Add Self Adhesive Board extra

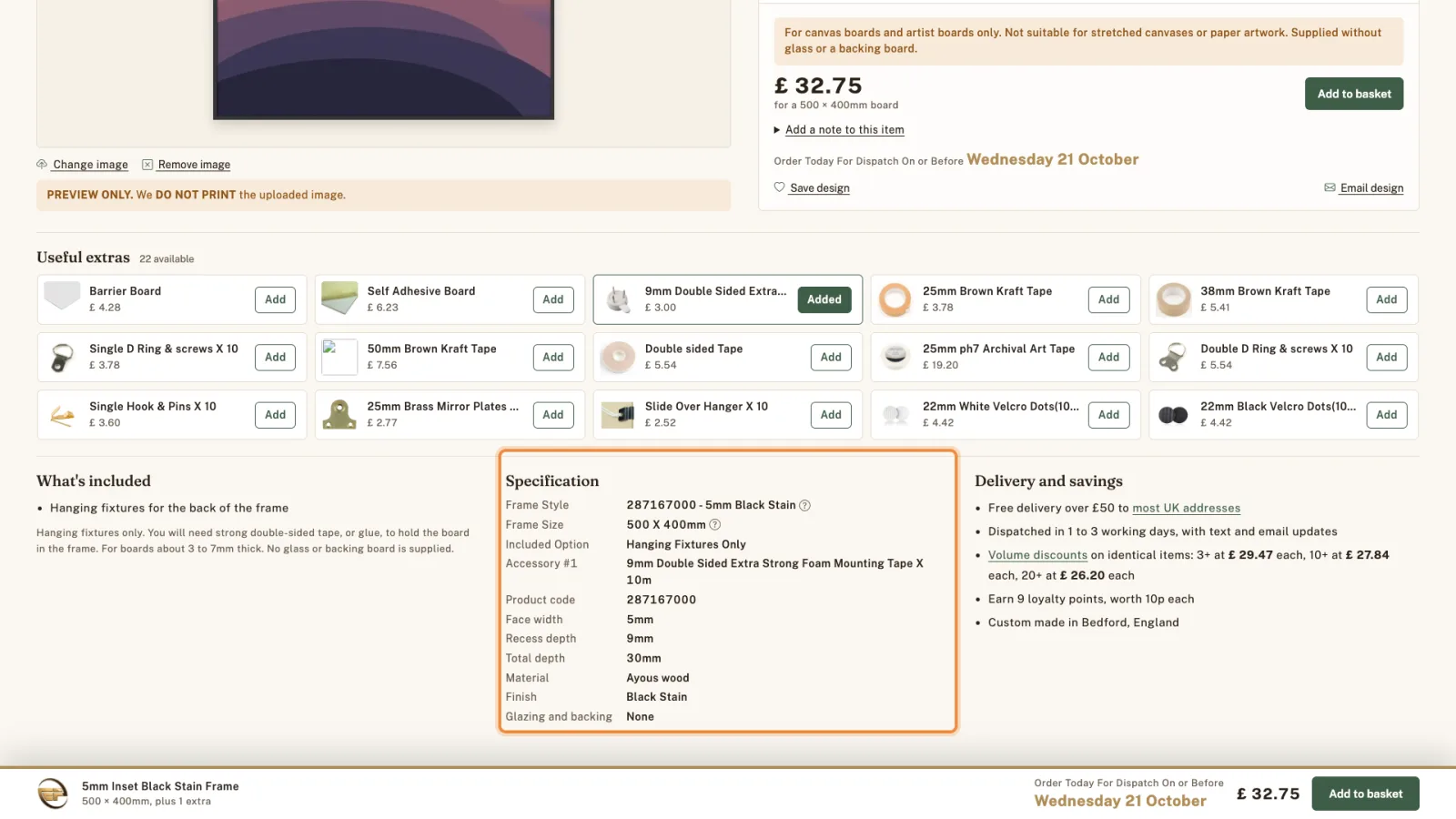coord(553,299)
